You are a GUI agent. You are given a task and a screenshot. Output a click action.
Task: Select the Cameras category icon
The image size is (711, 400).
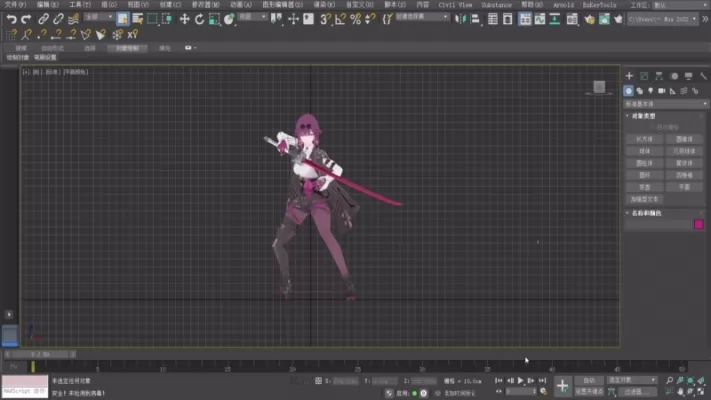[x=662, y=91]
